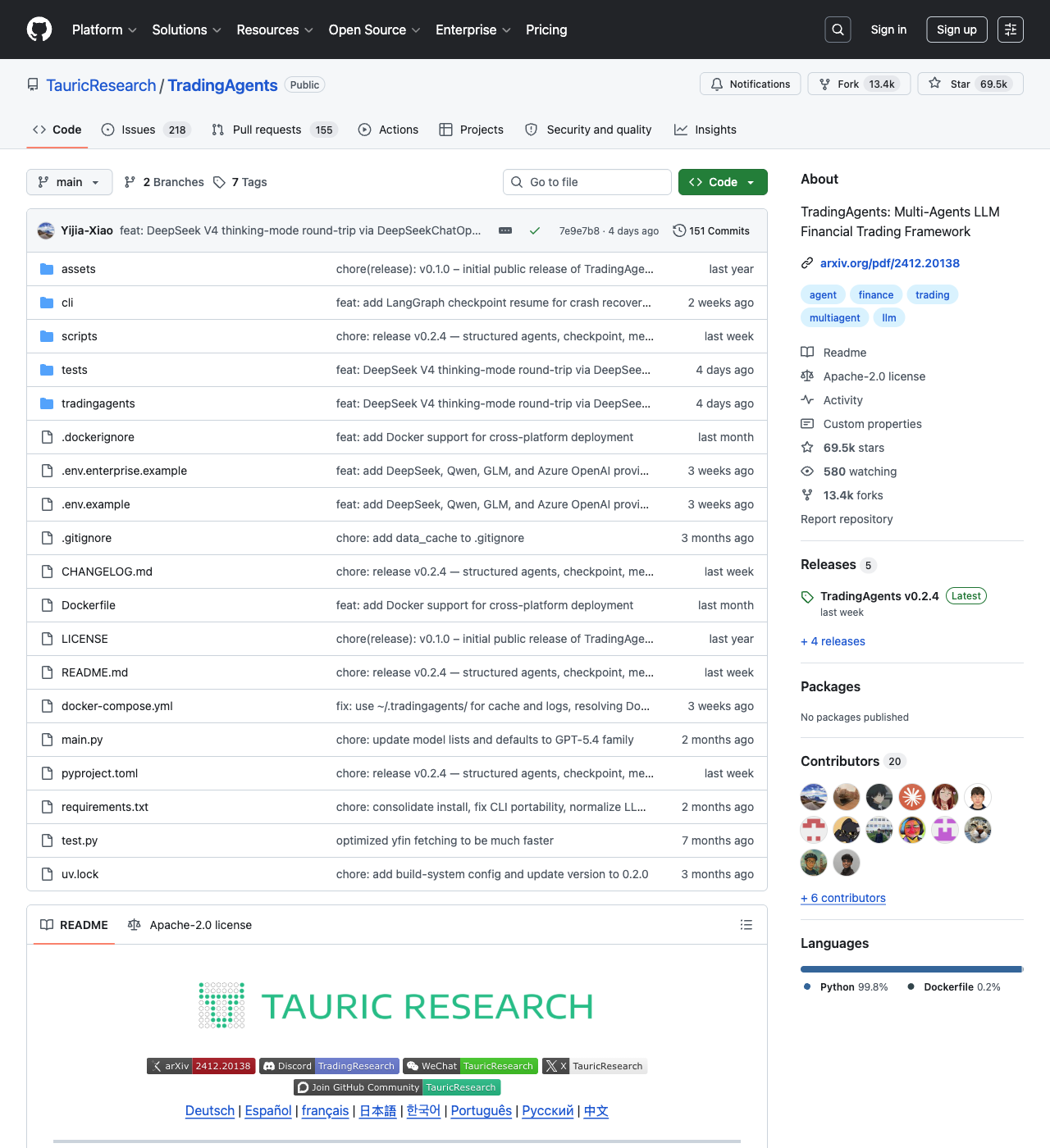The image size is (1050, 1148).
Task: Open the cli folder icon
Action: (x=47, y=303)
